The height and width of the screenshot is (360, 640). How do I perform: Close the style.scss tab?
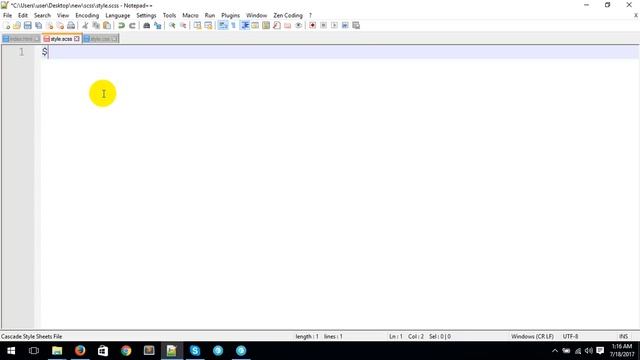77,39
